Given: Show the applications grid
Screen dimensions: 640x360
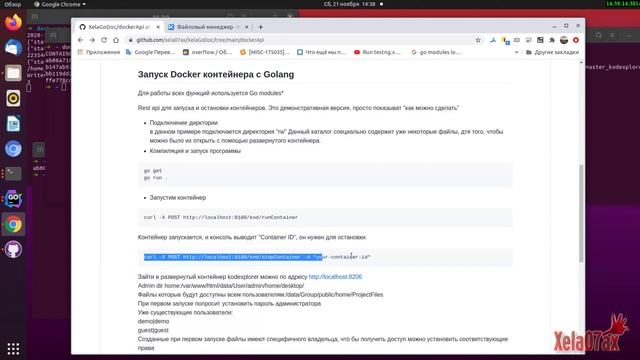Looking at the screenshot, I should tap(13, 349).
